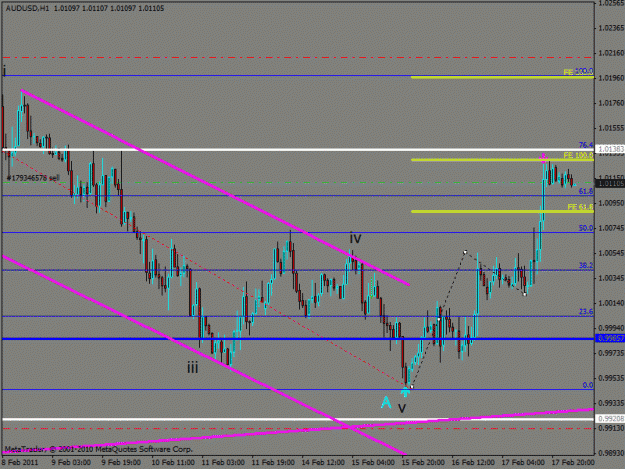Click the white price tag 0.99208
The width and height of the screenshot is (625, 469).
click(x=610, y=419)
